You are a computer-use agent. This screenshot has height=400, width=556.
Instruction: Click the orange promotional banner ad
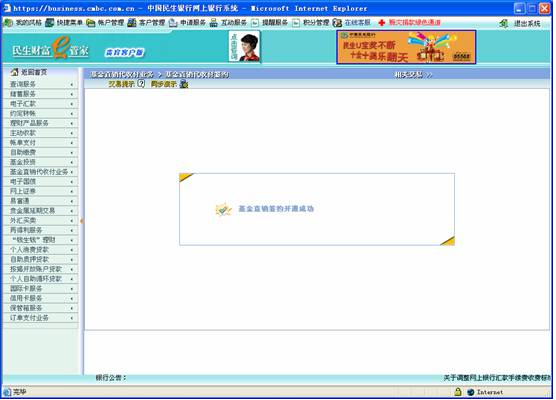406,47
